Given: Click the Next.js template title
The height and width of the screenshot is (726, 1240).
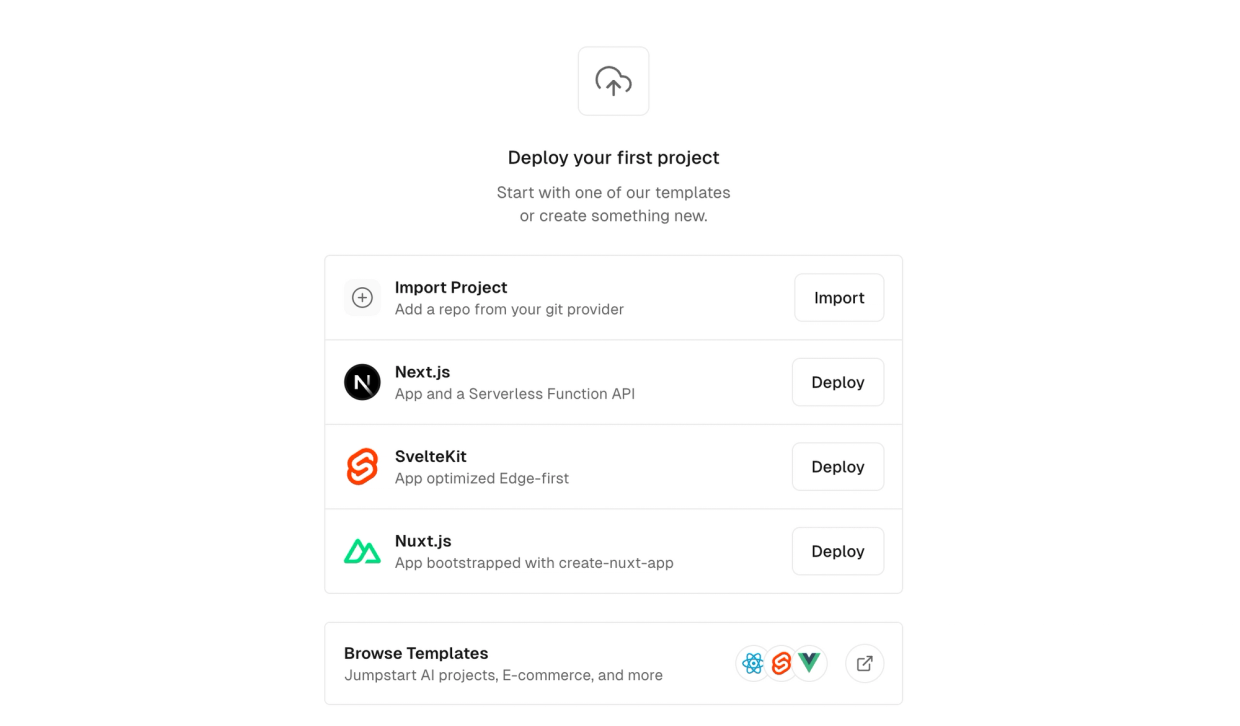Looking at the screenshot, I should (x=422, y=372).
